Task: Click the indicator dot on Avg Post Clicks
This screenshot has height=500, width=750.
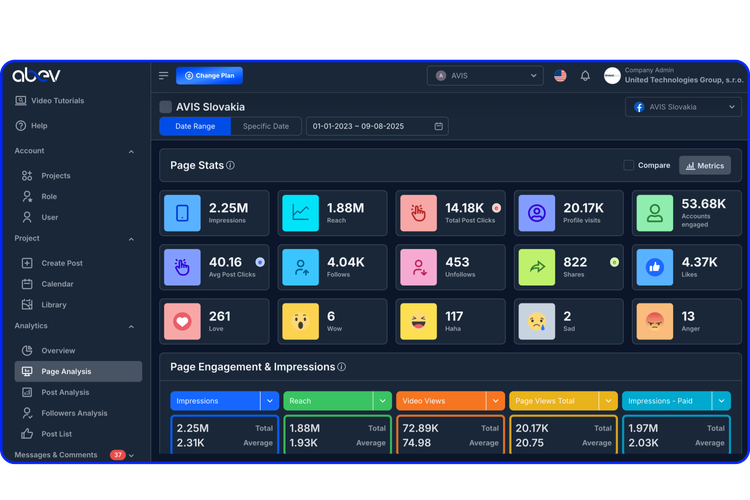Action: pyautogui.click(x=260, y=262)
